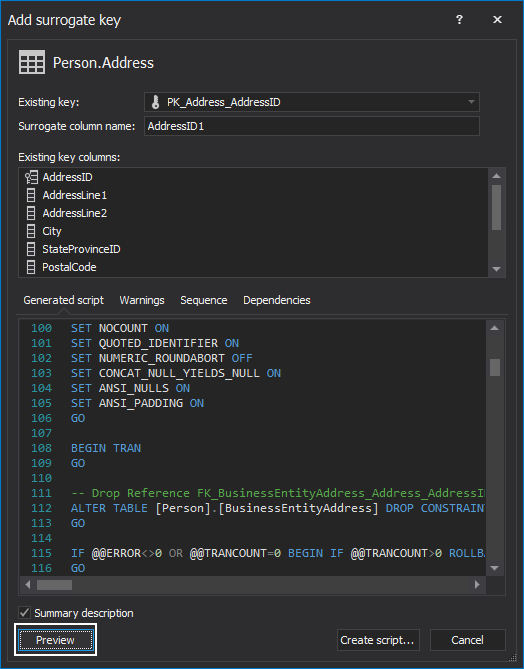Click the script pane scroll-right arrow
Image resolution: width=524 pixels, height=669 pixels.
coord(477,585)
